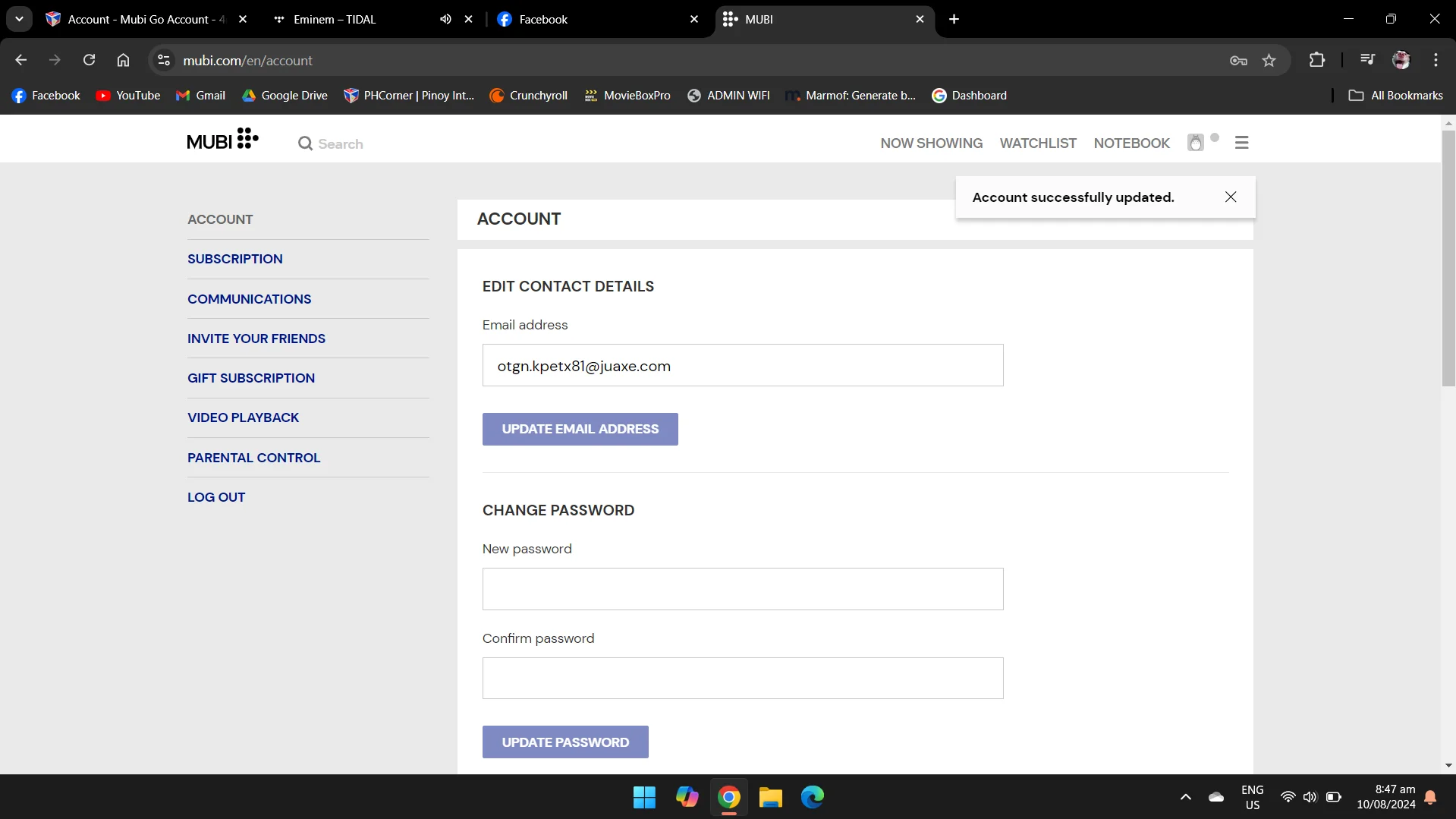Click the MUBI logo
This screenshot has height=819, width=1456.
(x=222, y=140)
